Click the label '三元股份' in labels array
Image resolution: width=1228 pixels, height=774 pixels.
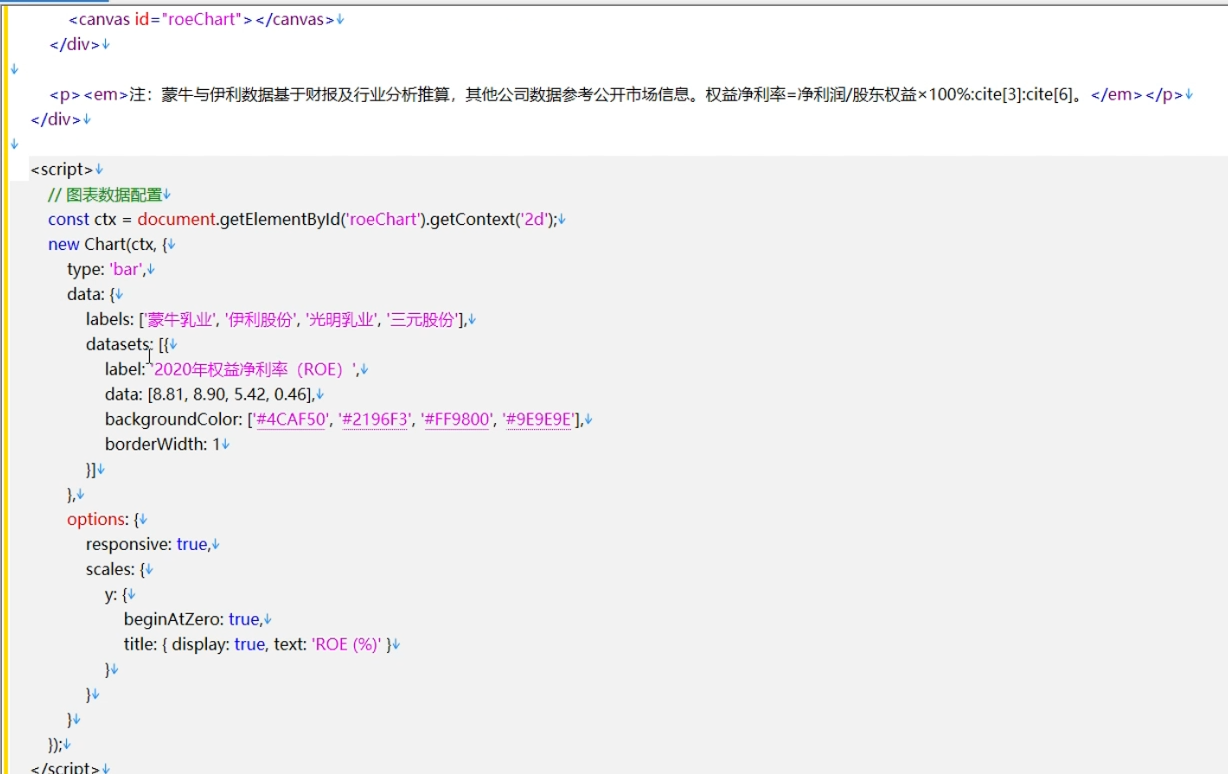[x=422, y=319]
